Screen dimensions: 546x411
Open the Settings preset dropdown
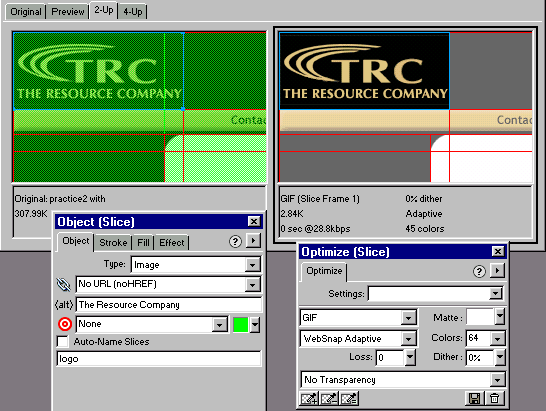[496, 294]
